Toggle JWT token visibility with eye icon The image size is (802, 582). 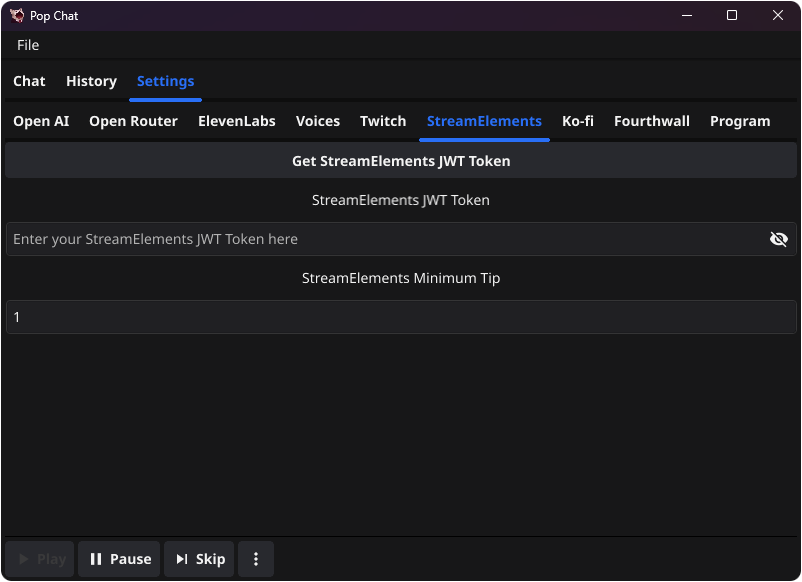click(x=779, y=239)
